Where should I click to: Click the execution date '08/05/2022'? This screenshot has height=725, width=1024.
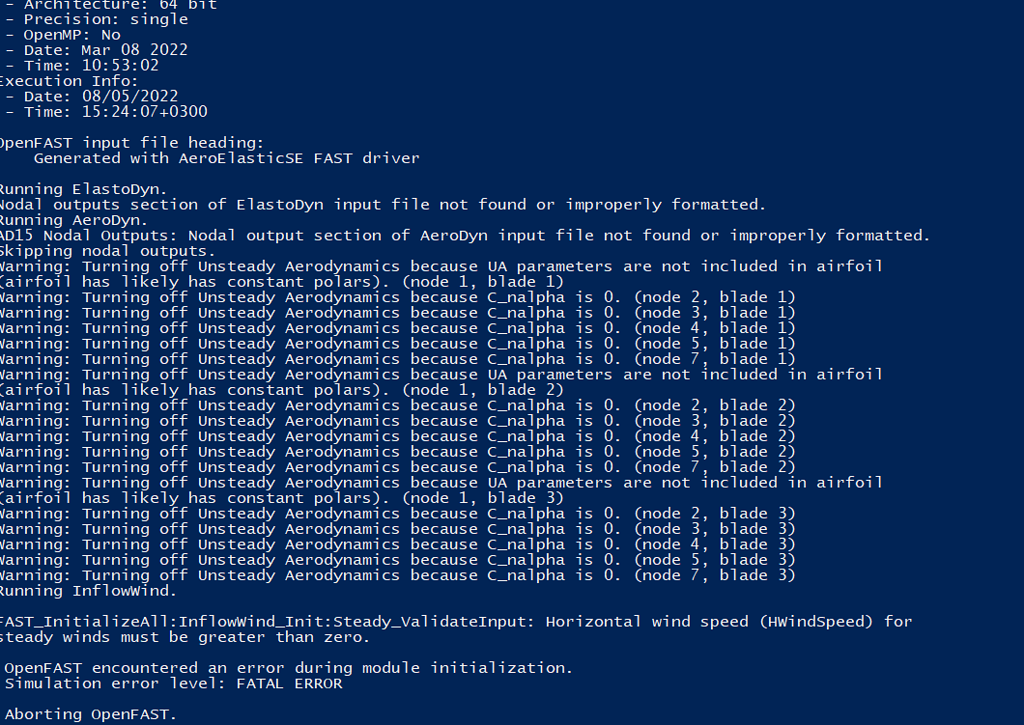coord(130,97)
